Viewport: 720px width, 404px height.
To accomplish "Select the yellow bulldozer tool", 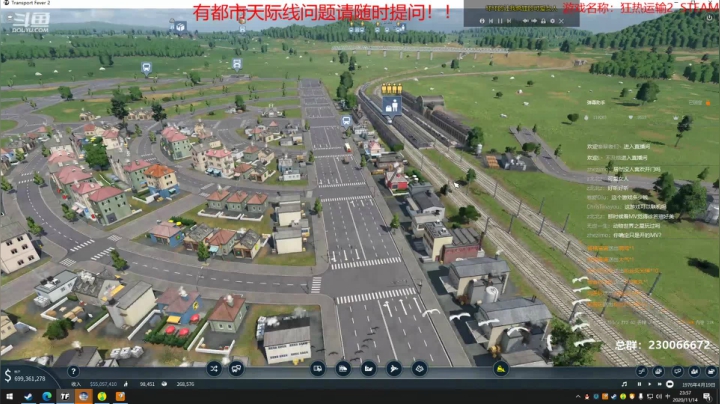I will pos(501,368).
